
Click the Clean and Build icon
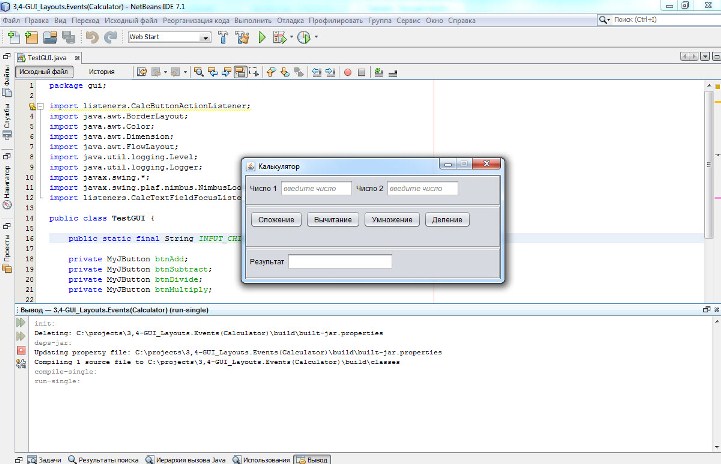(243, 37)
